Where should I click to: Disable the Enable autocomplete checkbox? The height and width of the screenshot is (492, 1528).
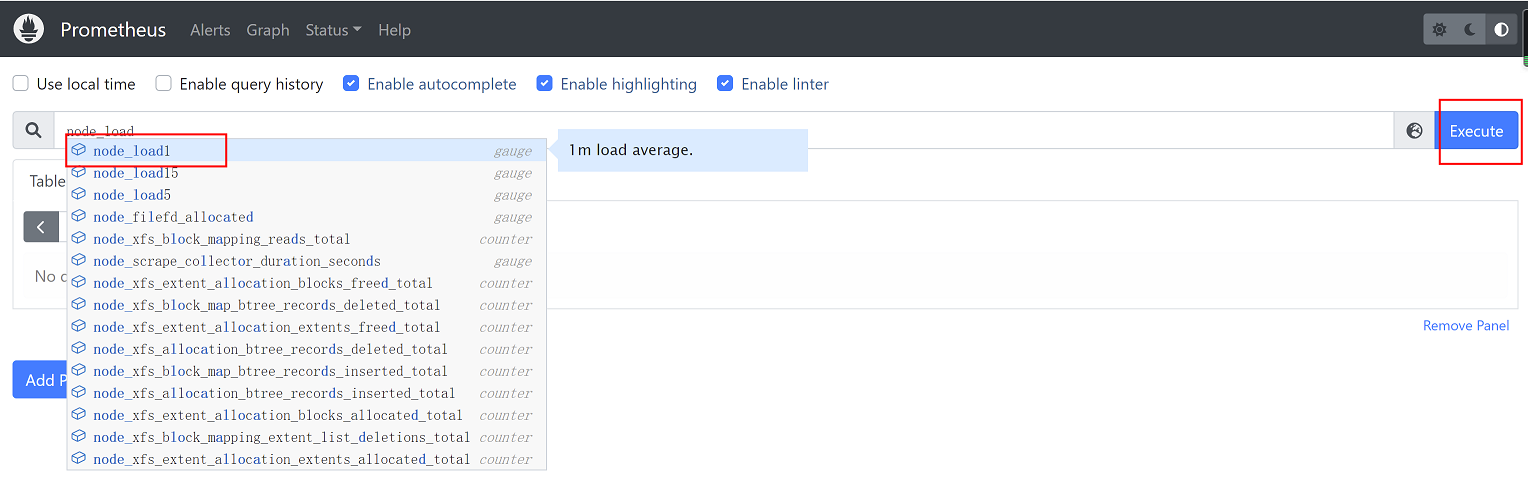click(351, 84)
